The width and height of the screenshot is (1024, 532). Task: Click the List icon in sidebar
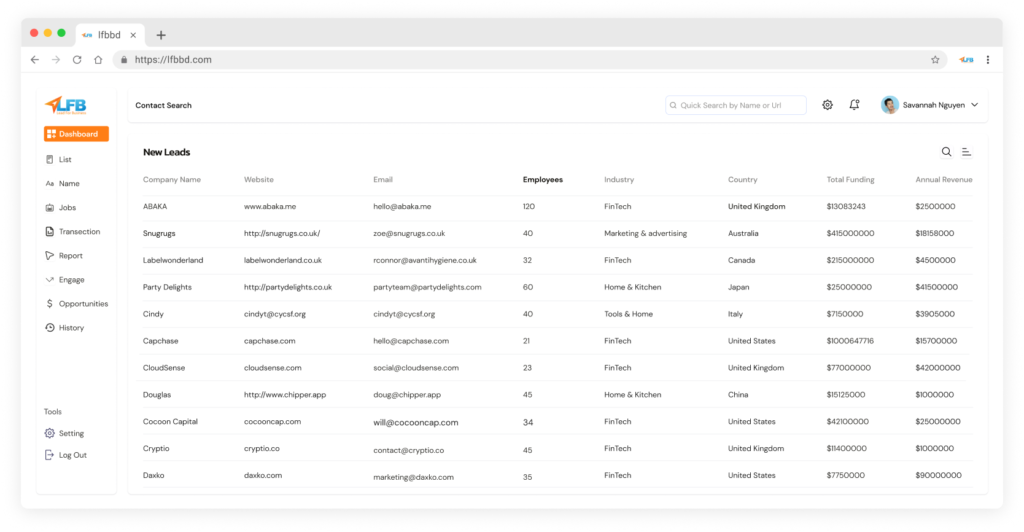coord(50,159)
